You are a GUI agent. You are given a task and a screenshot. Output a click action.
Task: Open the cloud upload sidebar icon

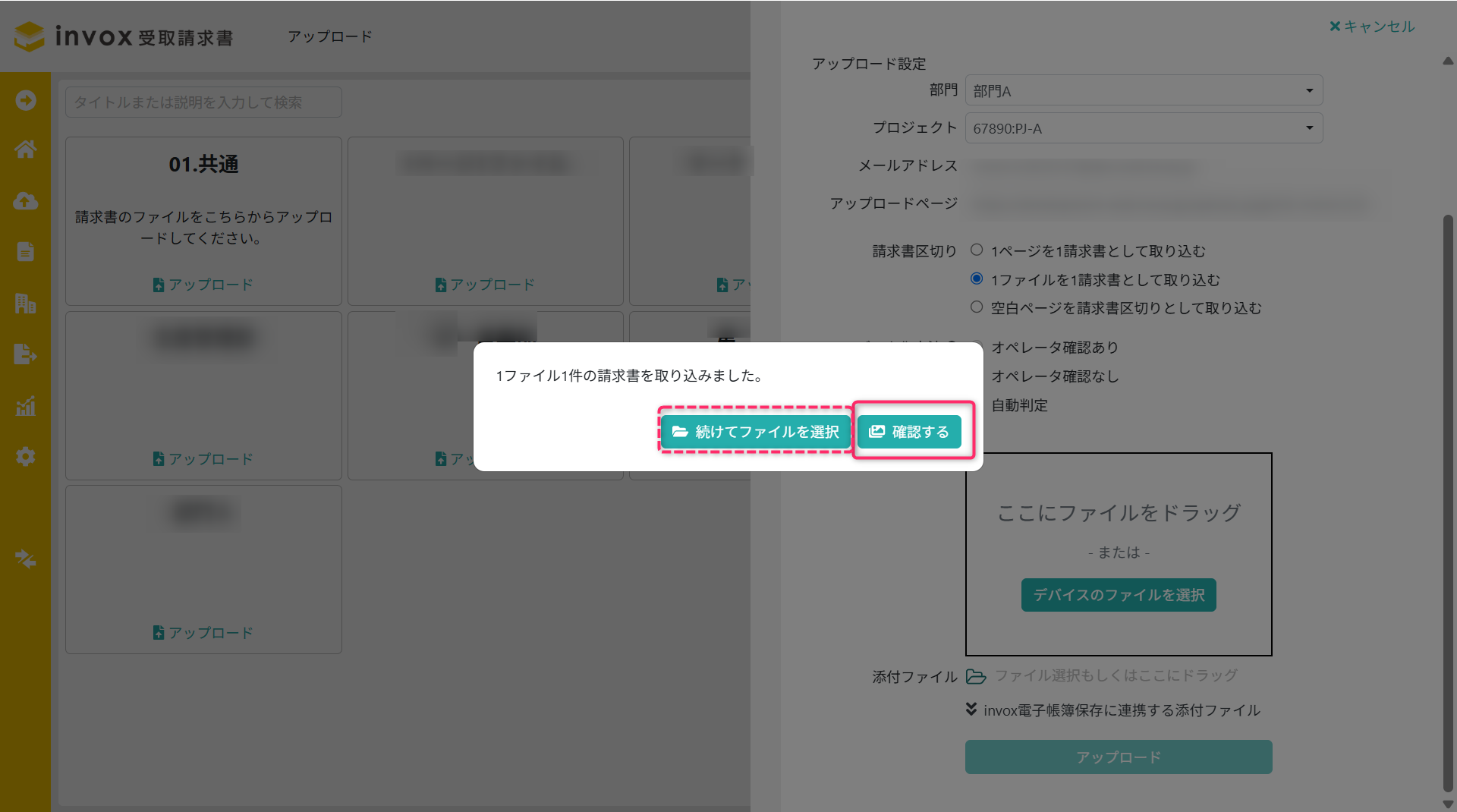click(x=25, y=201)
